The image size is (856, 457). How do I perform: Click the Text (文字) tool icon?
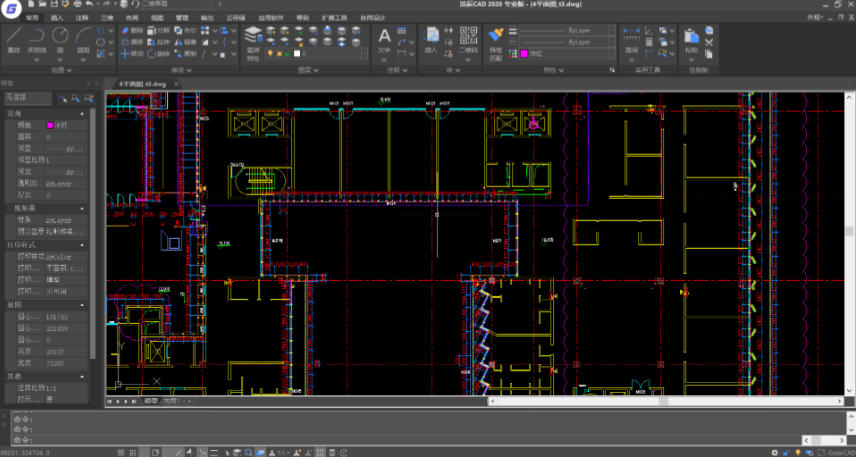385,37
